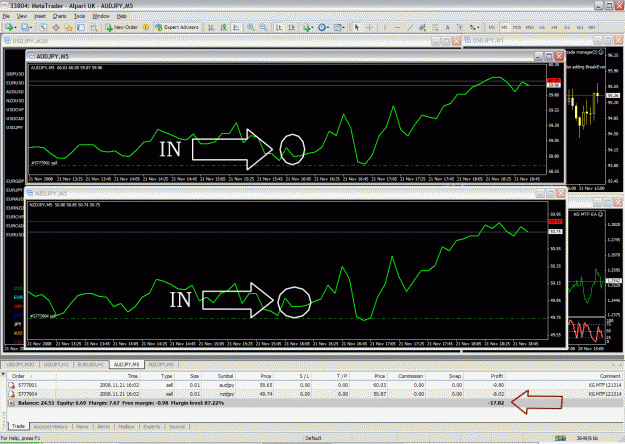Zoom out on the chart
625x444 pixels.
tap(263, 27)
